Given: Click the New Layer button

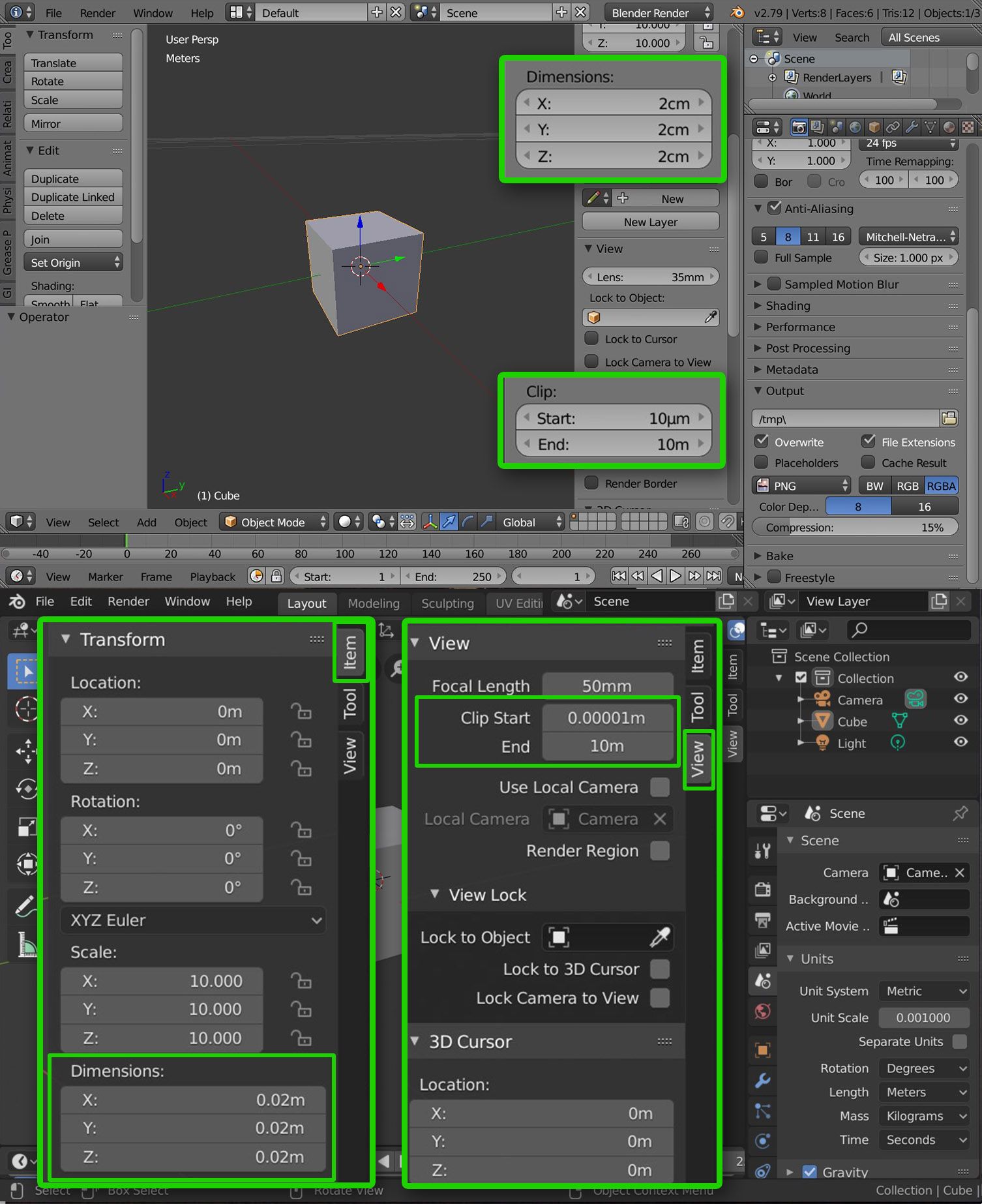Looking at the screenshot, I should [x=651, y=222].
